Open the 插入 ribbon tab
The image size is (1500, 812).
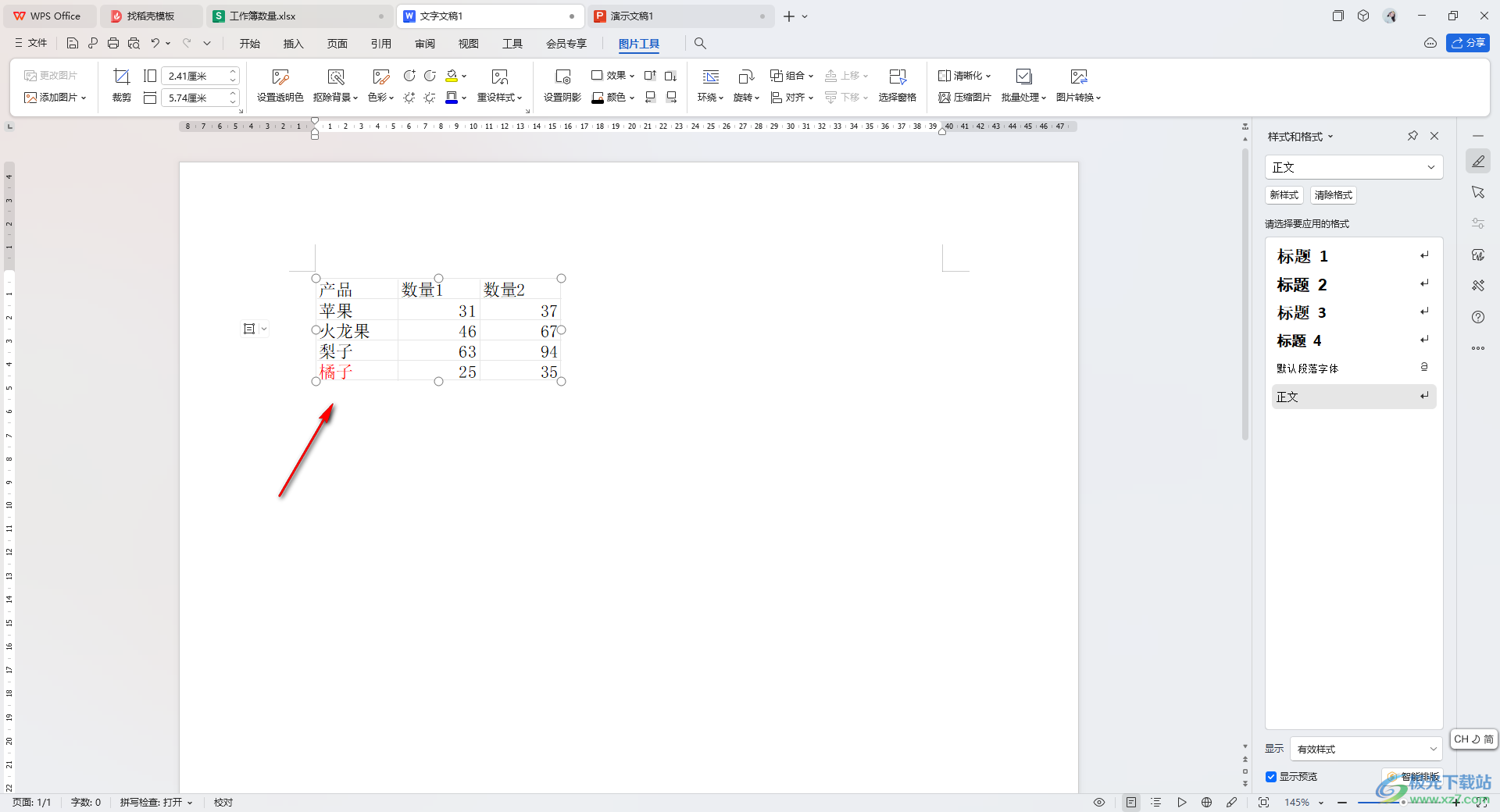point(294,44)
